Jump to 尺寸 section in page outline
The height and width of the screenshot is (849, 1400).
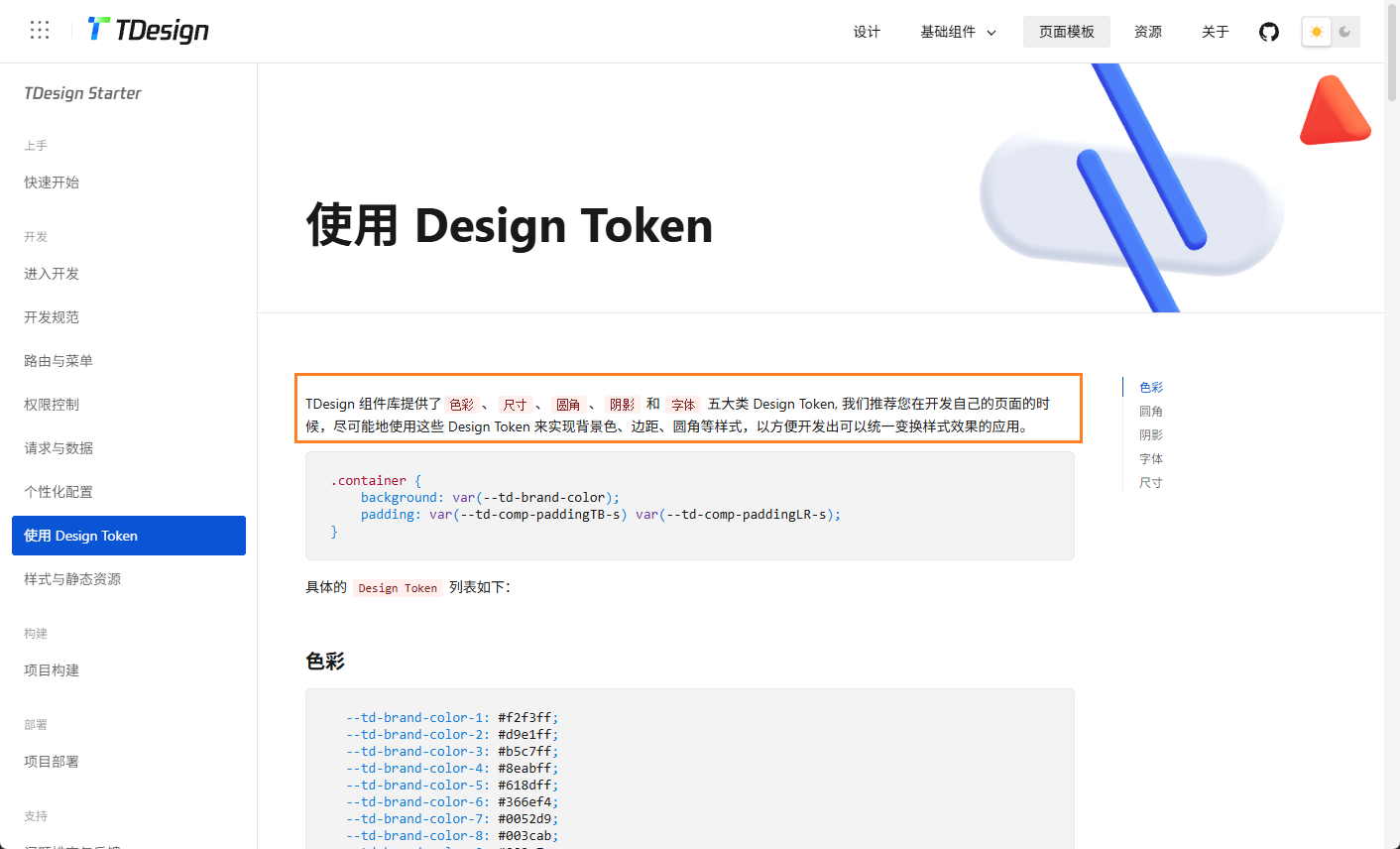1151,483
